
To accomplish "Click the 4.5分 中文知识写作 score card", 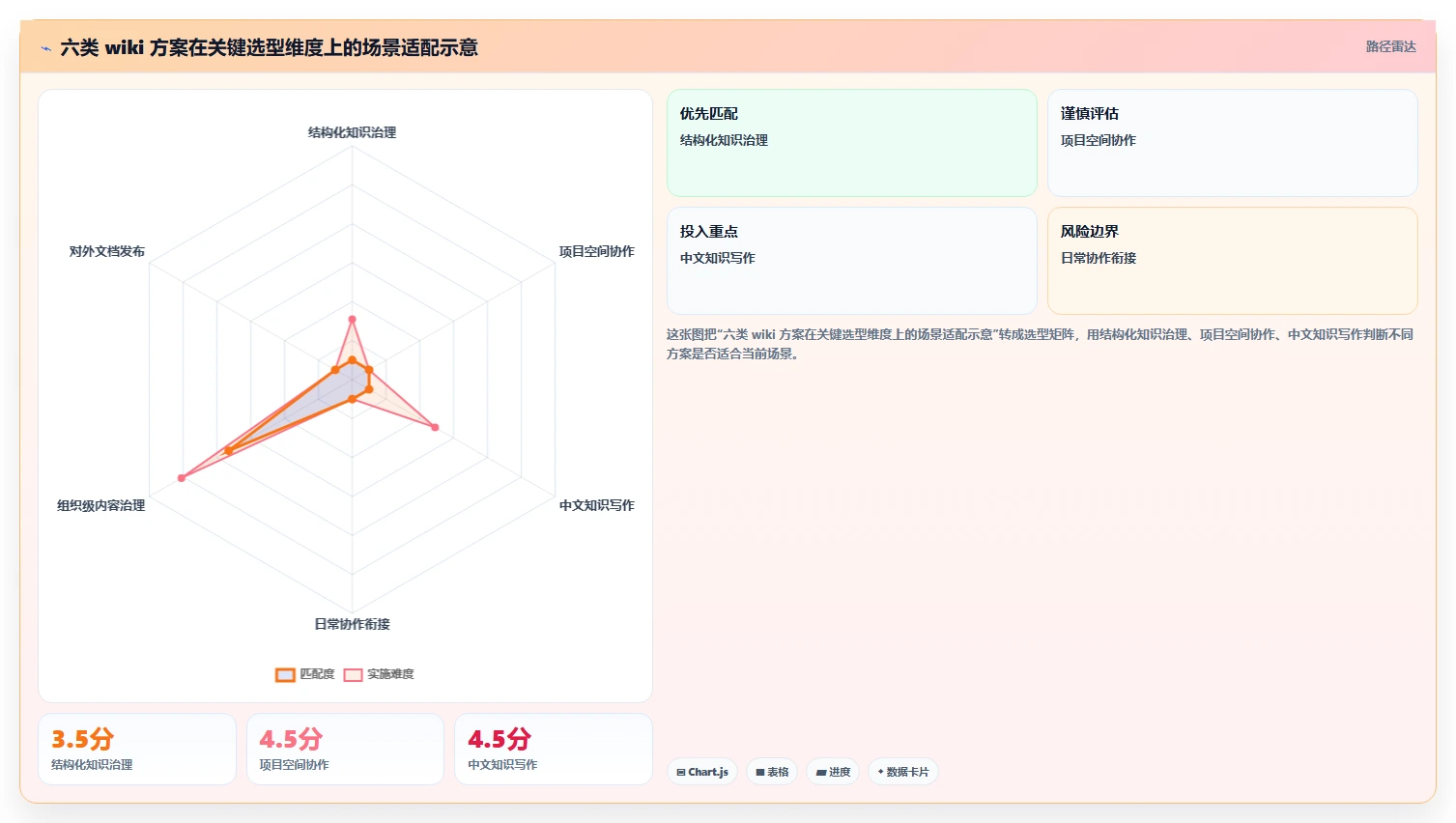I will [554, 750].
